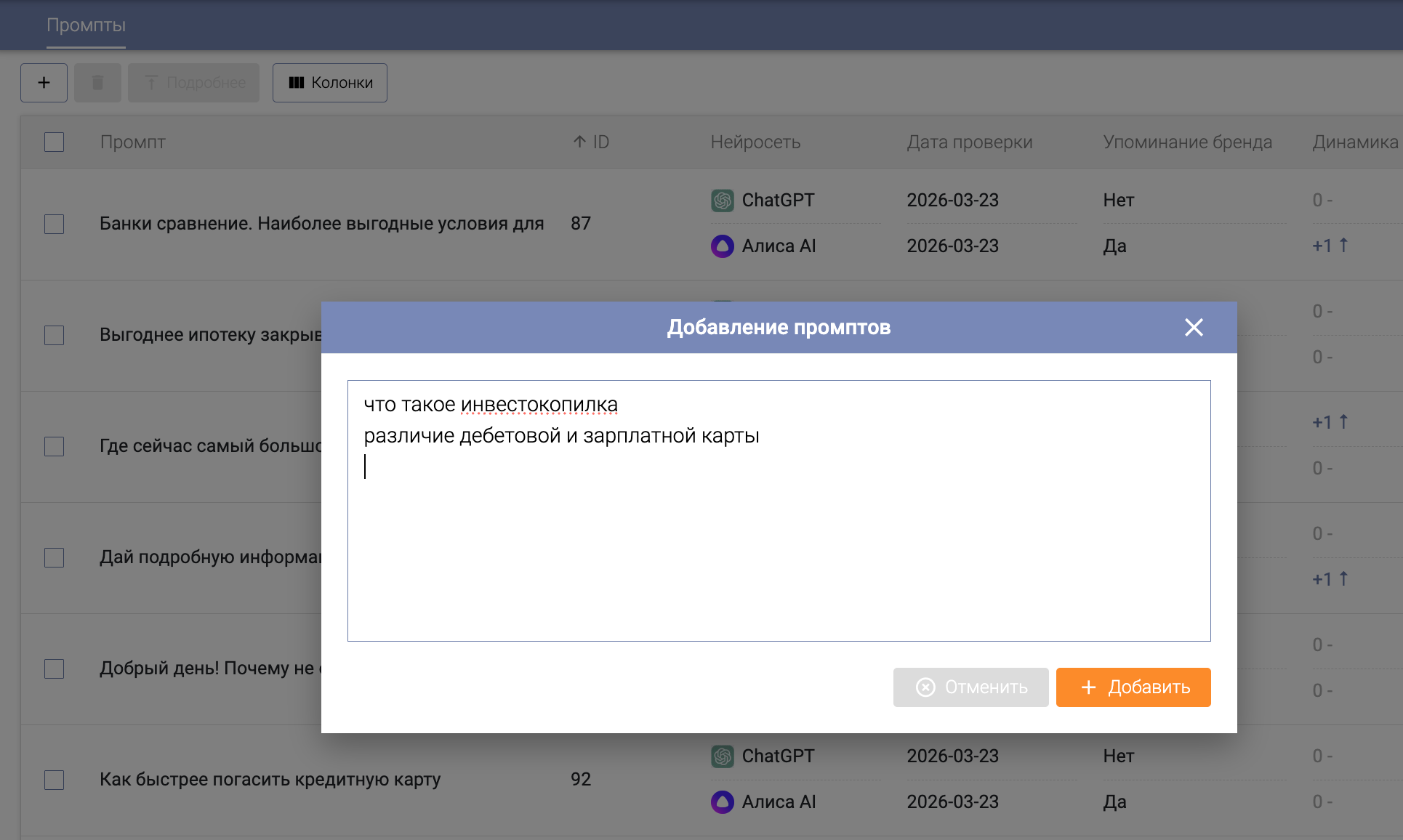Click inside the prompts text area
This screenshot has width=1403, height=840.
(x=778, y=545)
